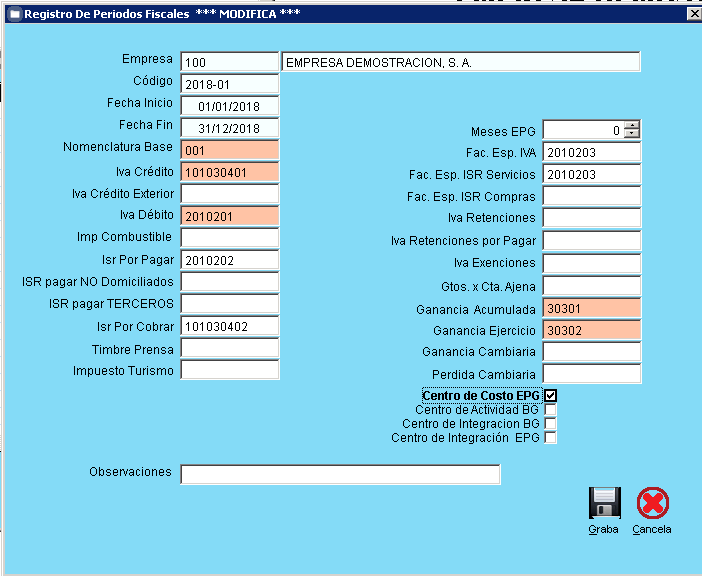Click the Graba floppy disk icon
702x576 pixels.
[604, 503]
